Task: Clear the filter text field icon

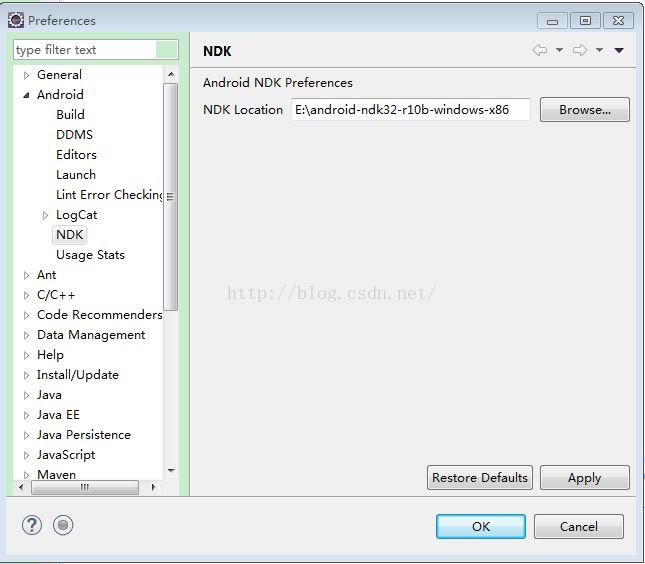Action: 167,50
